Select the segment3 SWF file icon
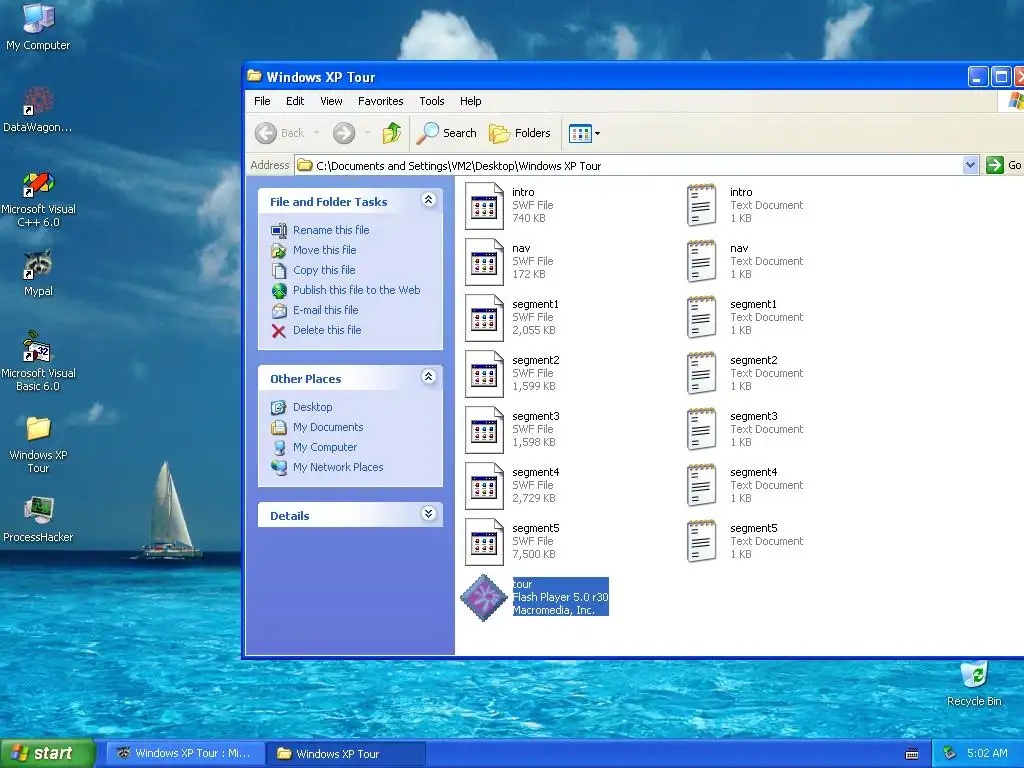 point(484,430)
